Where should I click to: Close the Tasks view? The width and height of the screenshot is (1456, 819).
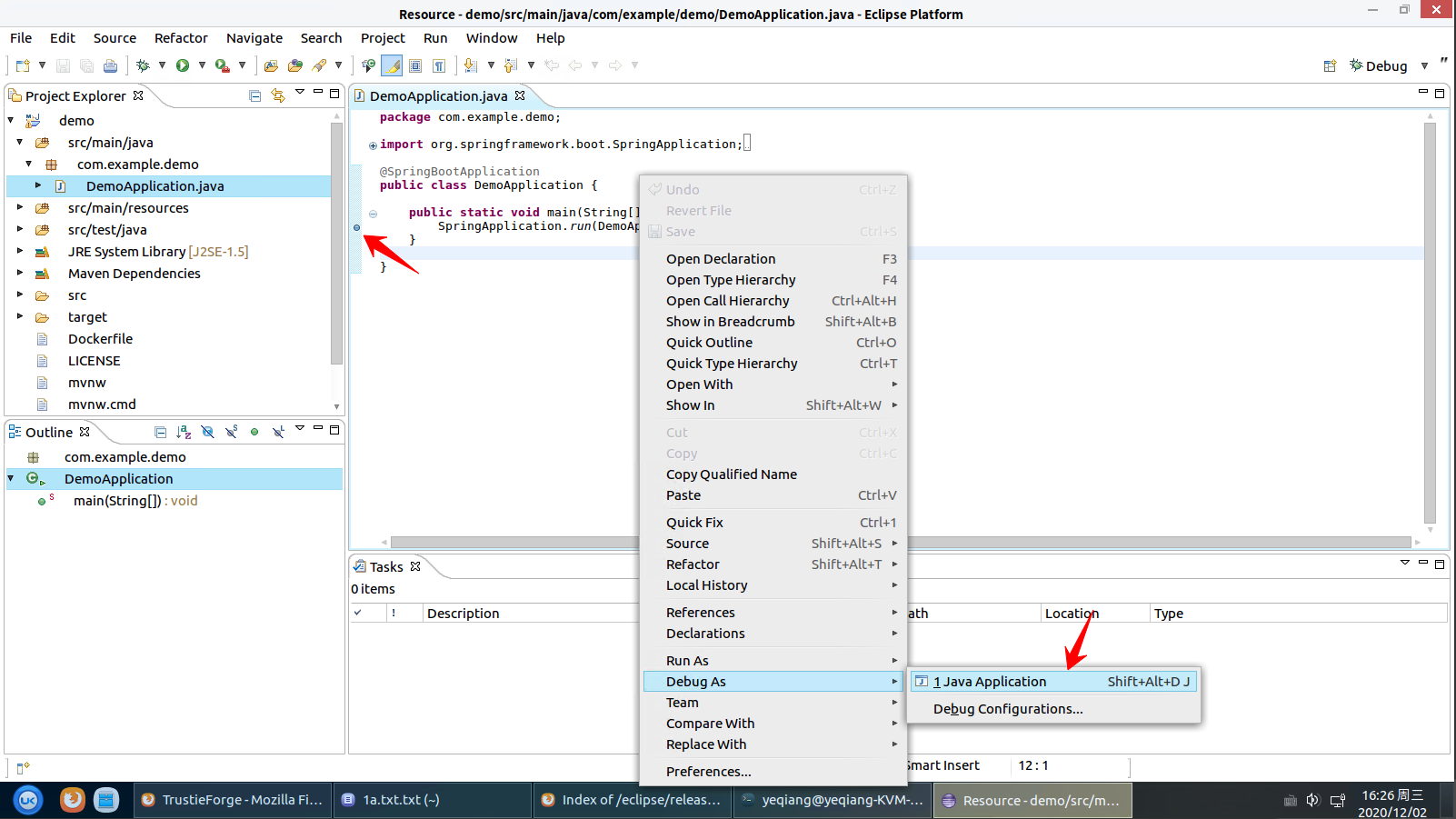(x=415, y=566)
